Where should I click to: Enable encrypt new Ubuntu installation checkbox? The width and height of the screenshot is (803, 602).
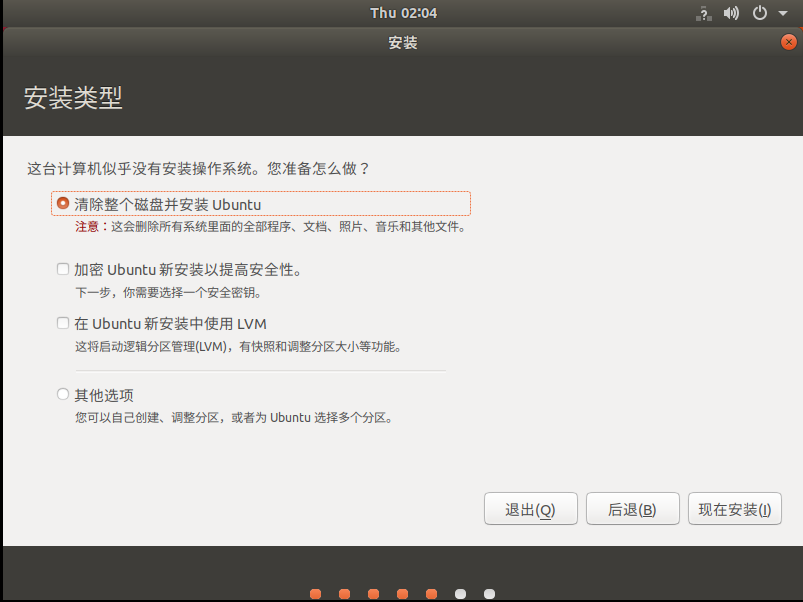(63, 269)
